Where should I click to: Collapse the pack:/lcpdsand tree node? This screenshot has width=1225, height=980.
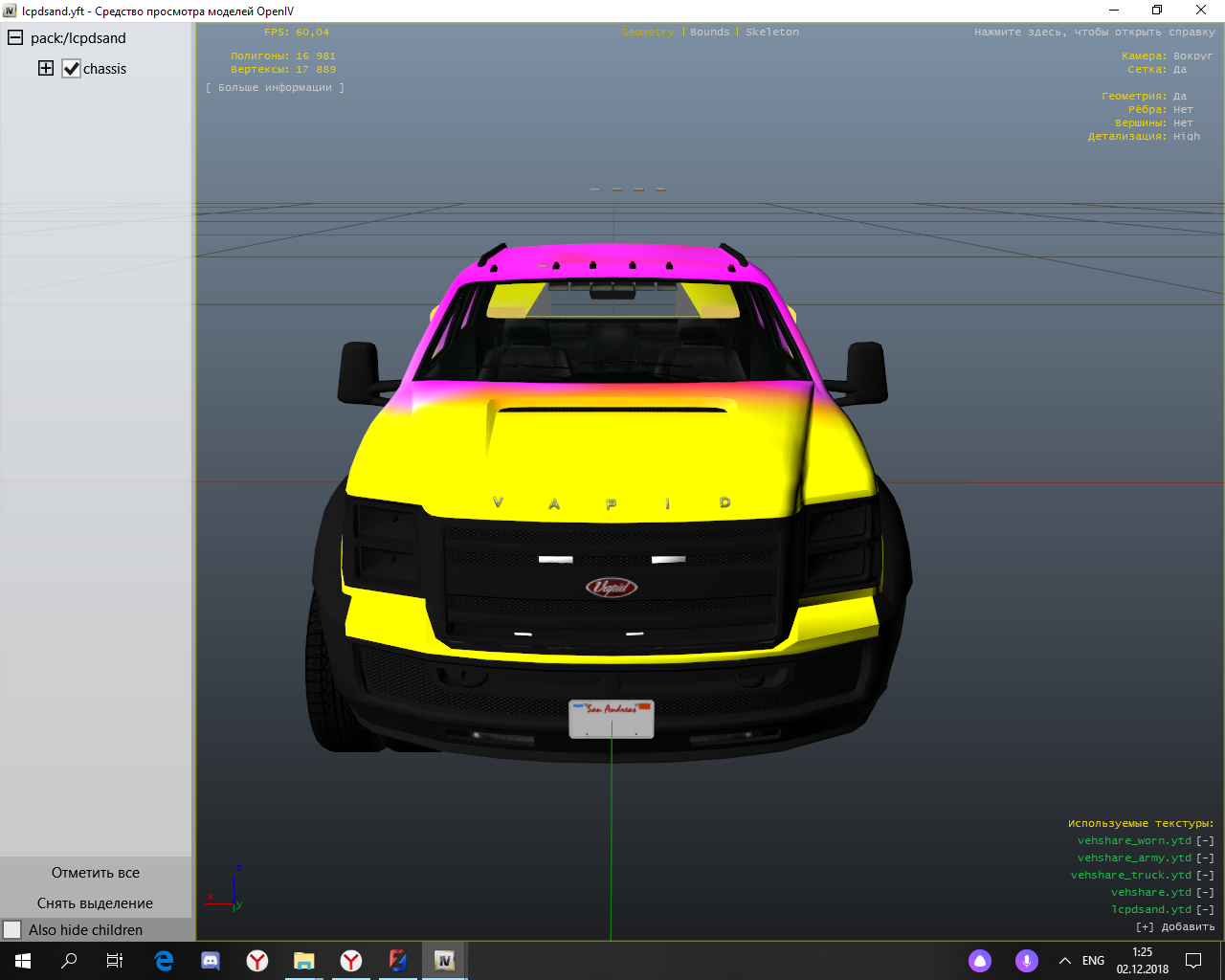point(15,38)
